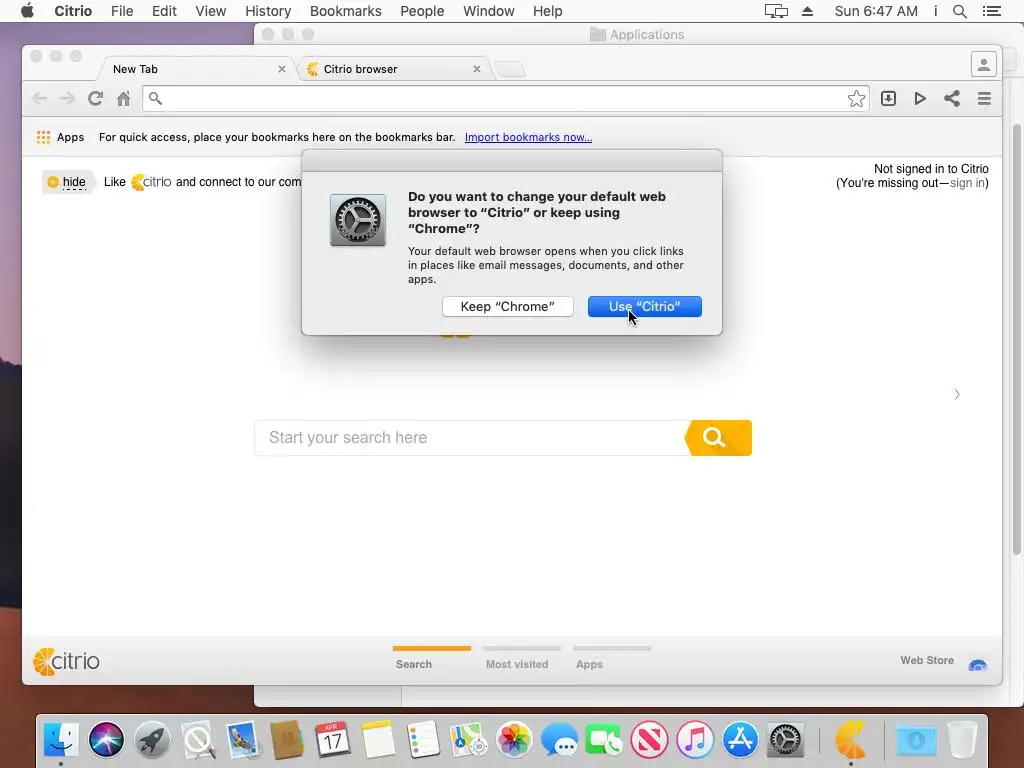
Task: Open the History menu
Action: [268, 11]
